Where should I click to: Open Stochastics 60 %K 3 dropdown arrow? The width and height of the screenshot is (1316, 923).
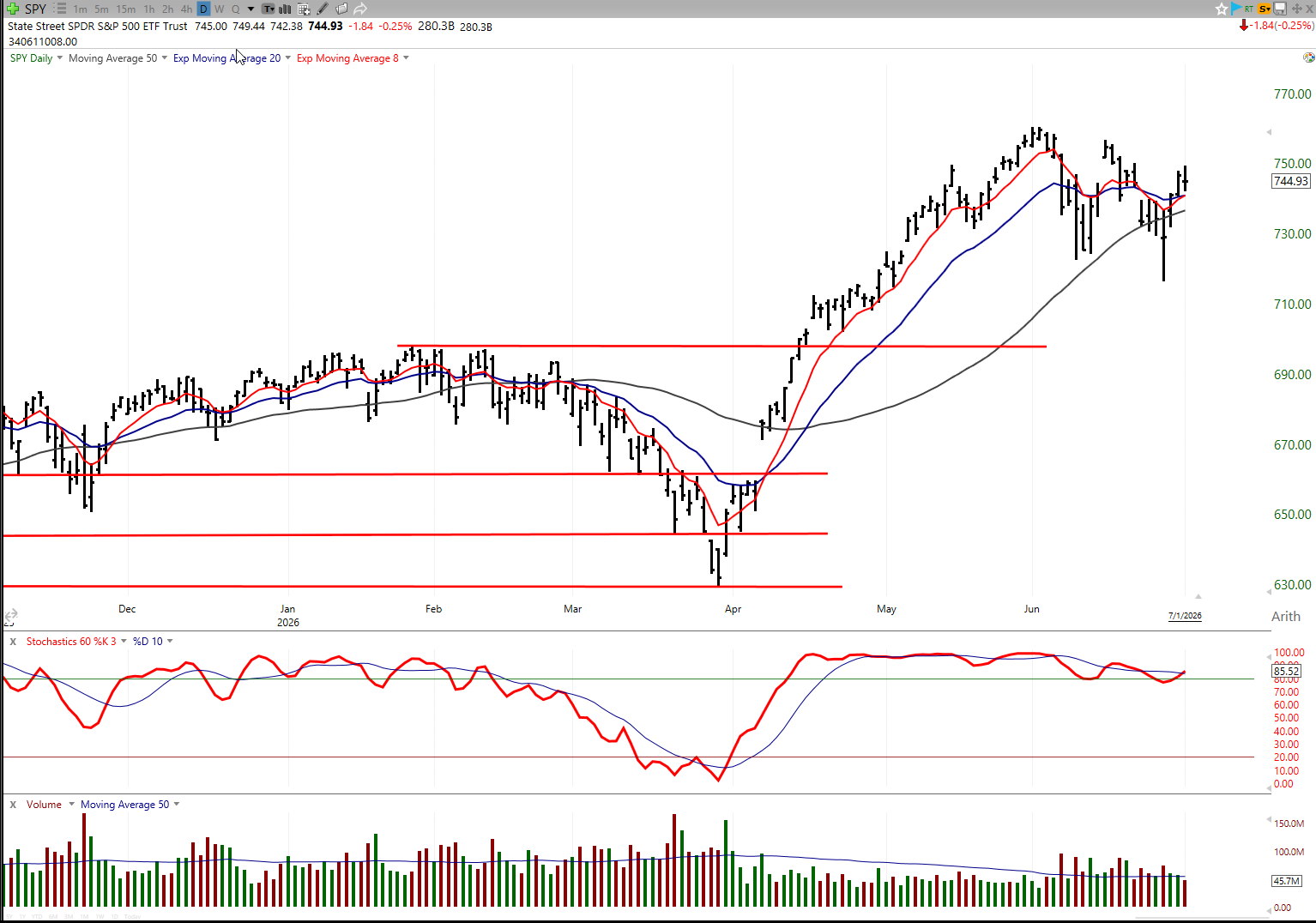coord(124,641)
